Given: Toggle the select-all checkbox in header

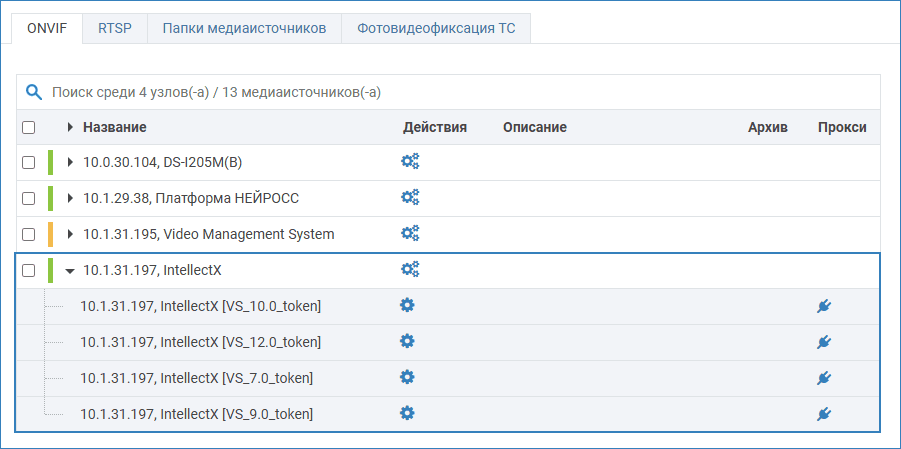Looking at the screenshot, I should (x=29, y=128).
